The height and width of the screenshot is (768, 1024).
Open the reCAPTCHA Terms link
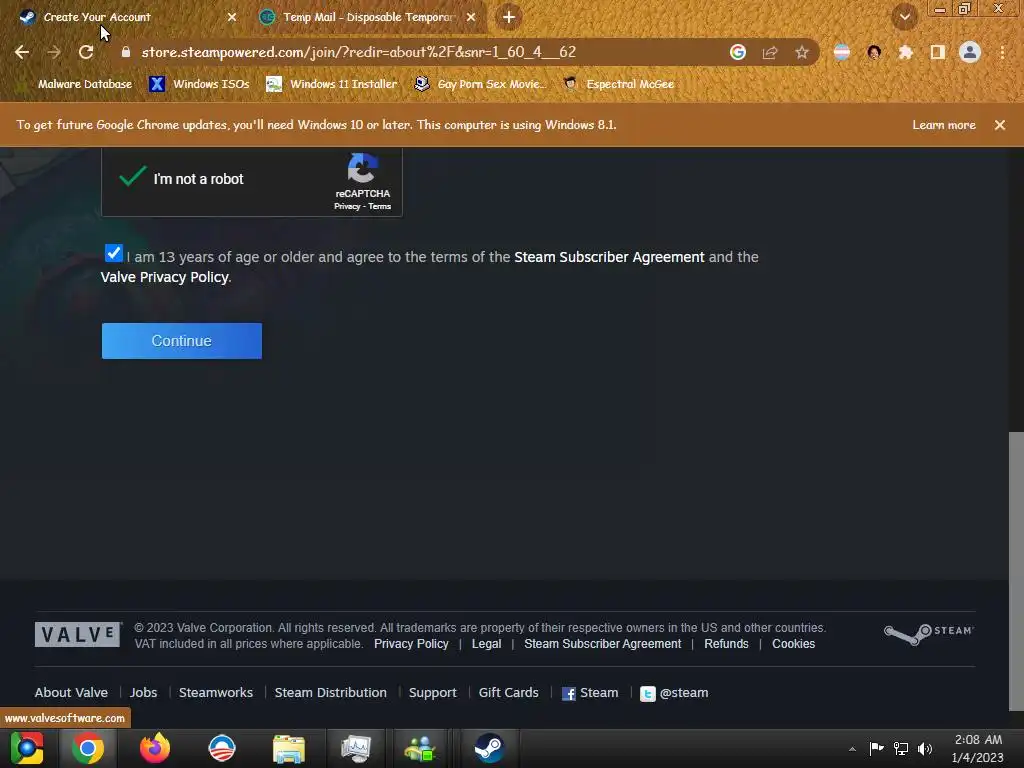pos(379,206)
